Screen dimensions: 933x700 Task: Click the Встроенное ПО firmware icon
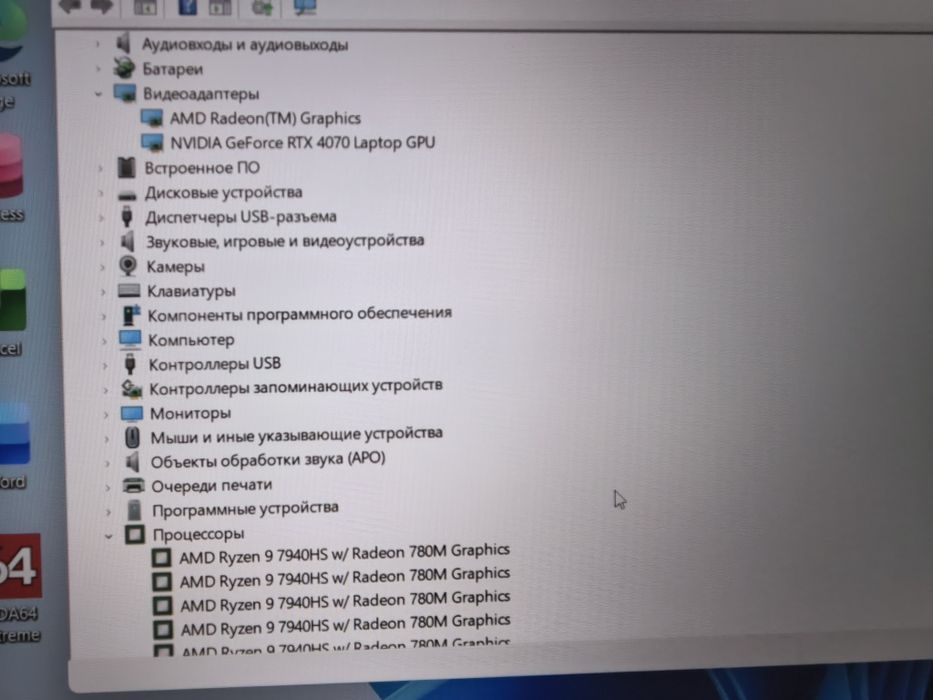(126, 167)
